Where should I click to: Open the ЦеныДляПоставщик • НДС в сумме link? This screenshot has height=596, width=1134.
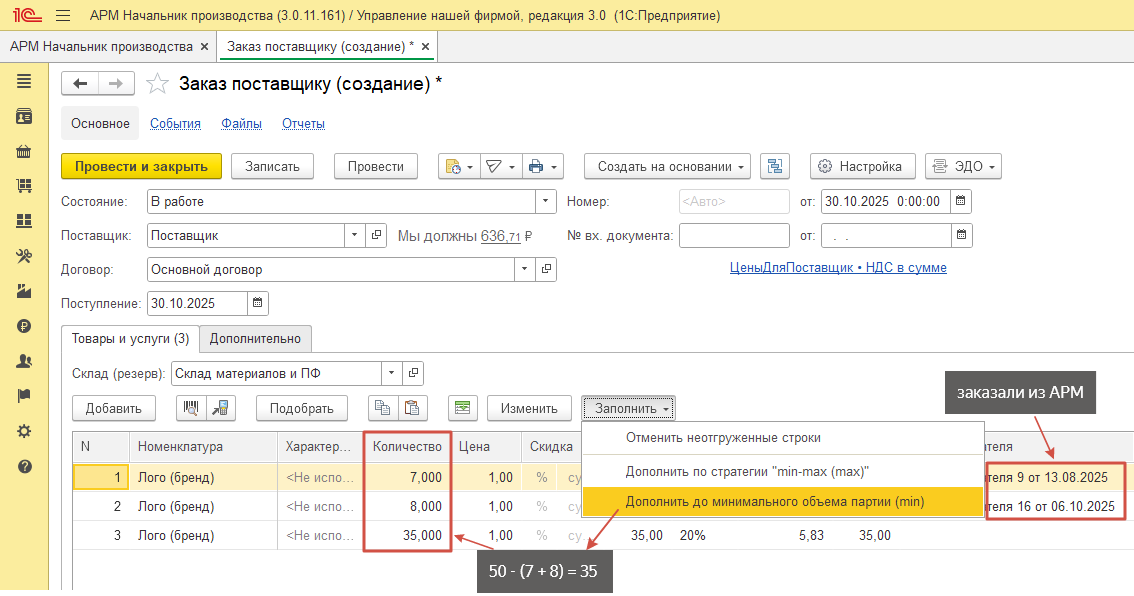(838, 268)
